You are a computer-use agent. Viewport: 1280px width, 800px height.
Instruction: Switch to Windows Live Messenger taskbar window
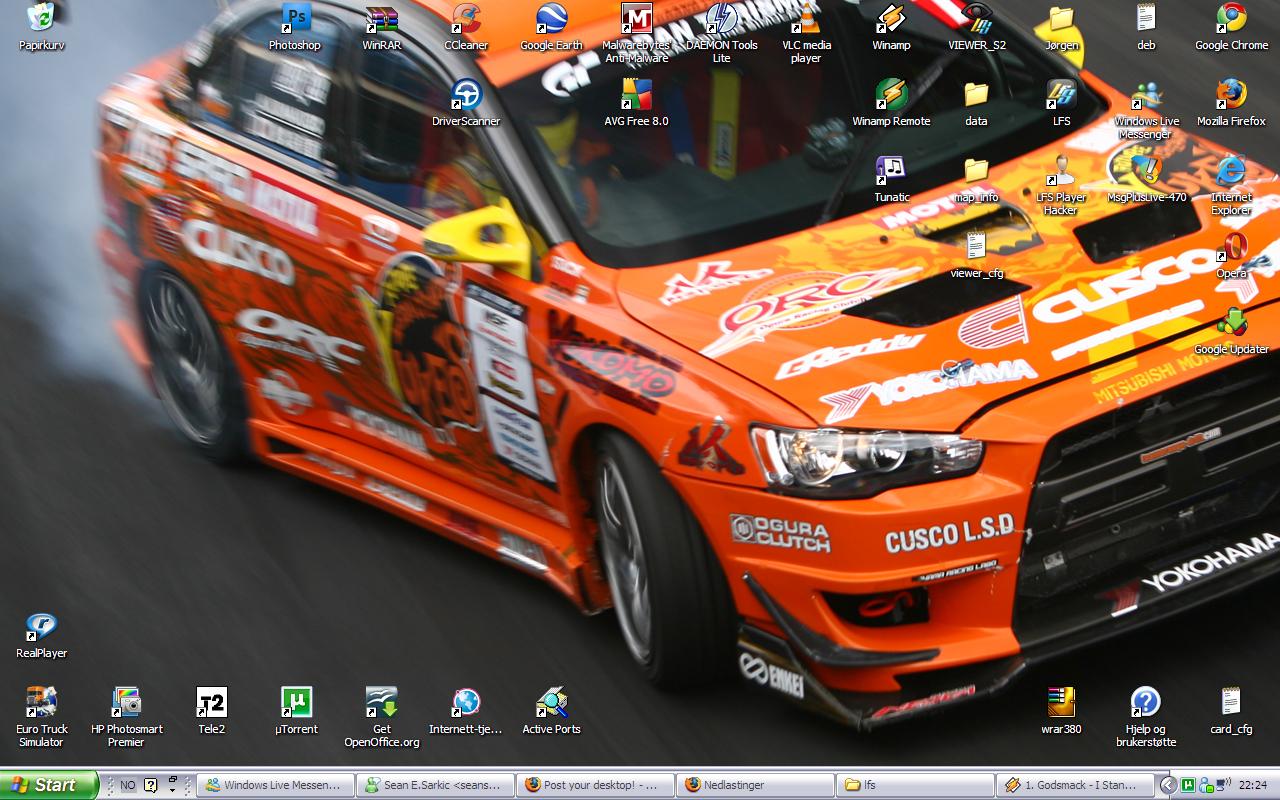[x=276, y=785]
